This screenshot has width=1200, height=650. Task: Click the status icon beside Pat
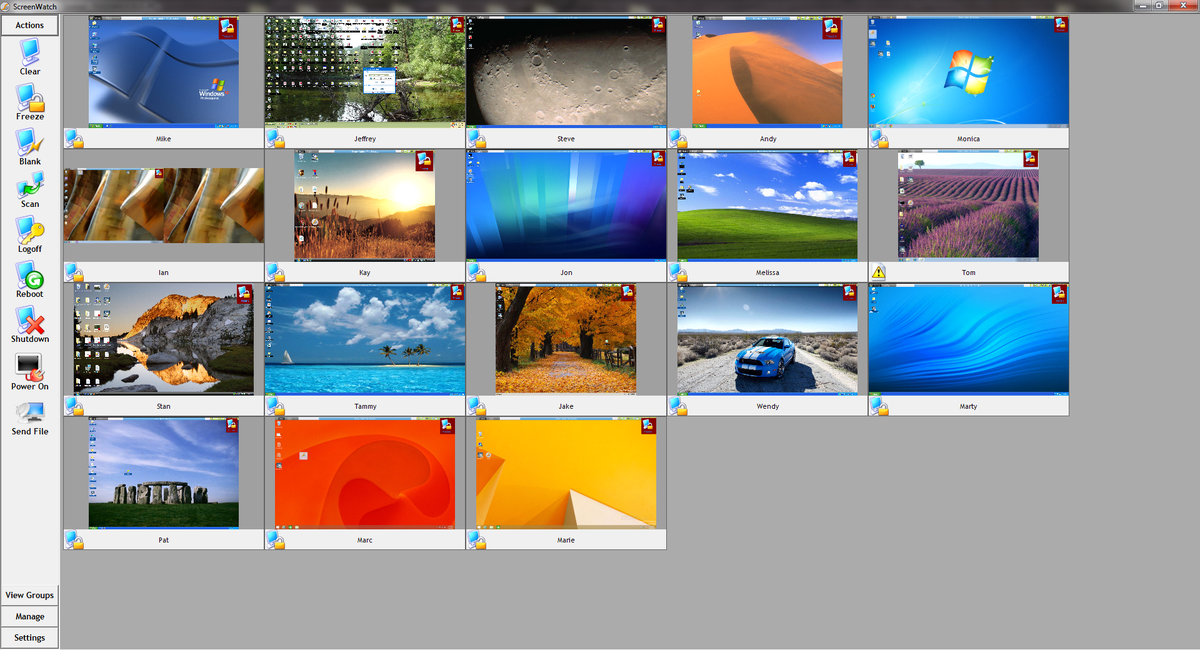pyautogui.click(x=74, y=540)
